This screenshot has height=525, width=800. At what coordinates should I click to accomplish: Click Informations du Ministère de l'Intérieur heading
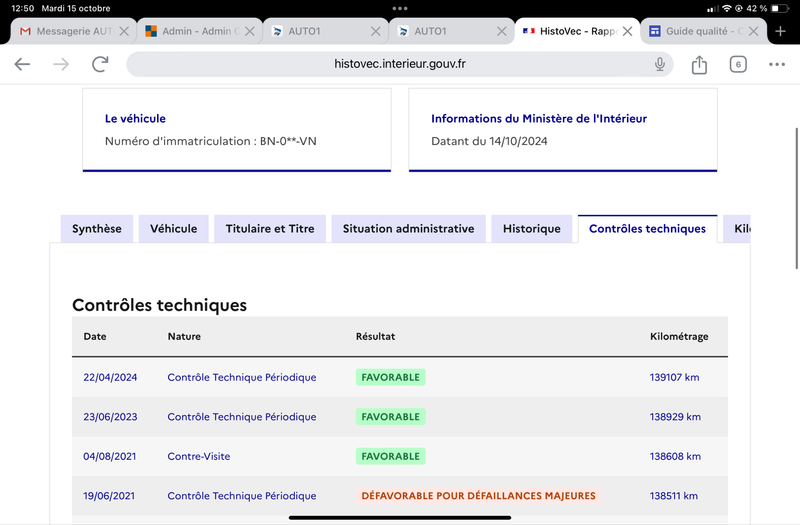(539, 119)
